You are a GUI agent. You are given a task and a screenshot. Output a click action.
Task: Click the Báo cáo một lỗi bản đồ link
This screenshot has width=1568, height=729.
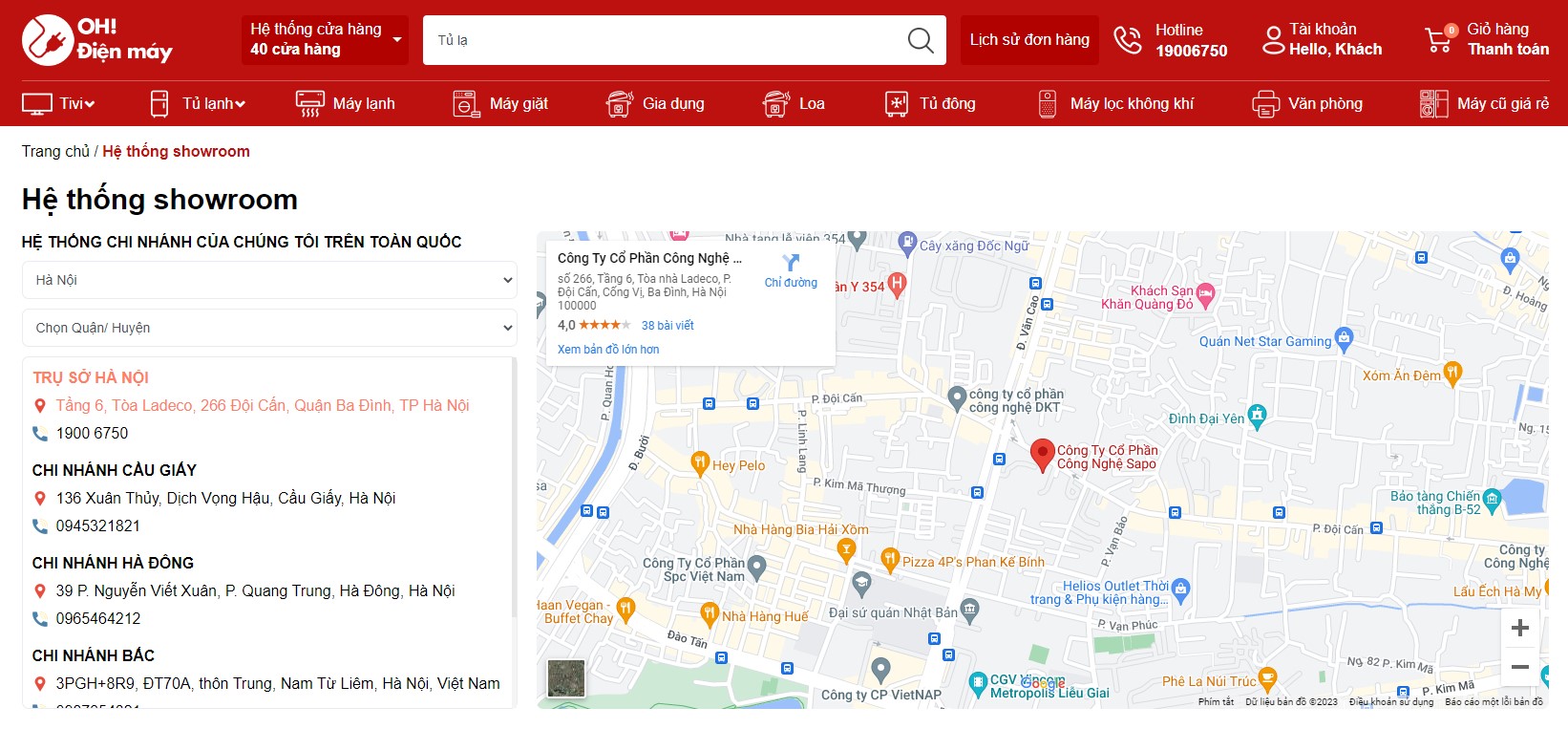click(x=1494, y=702)
